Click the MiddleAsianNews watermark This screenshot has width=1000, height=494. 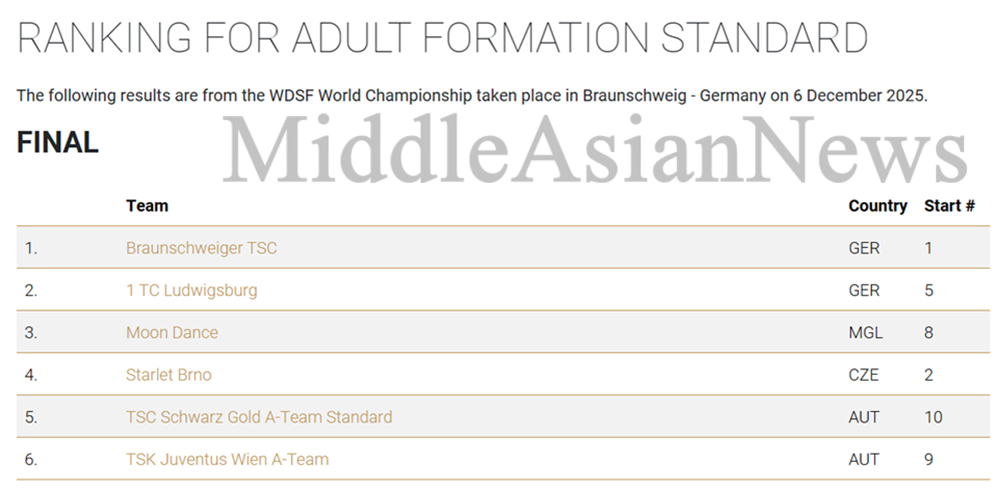pos(594,149)
